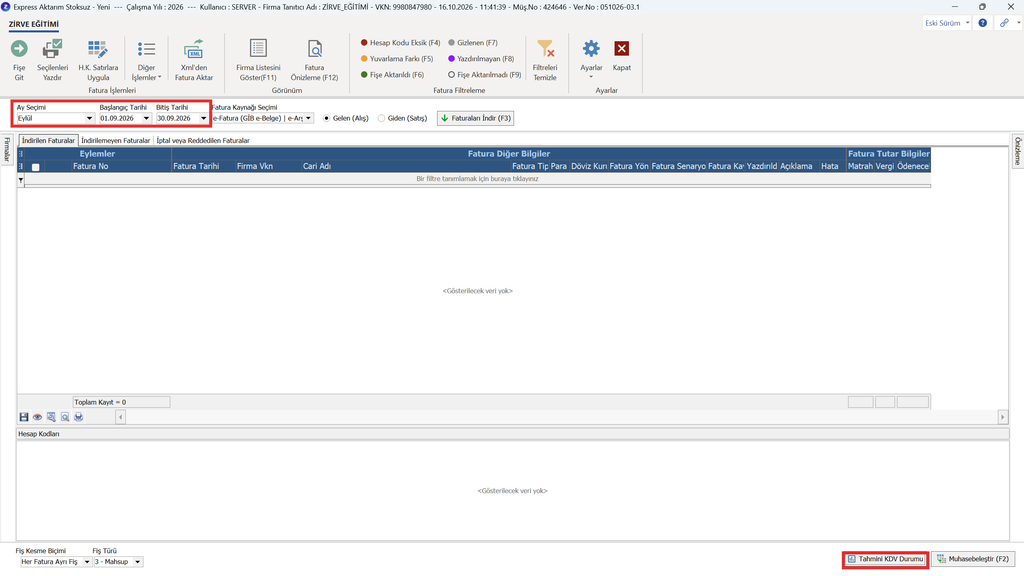1024x576 pixels.
Task: Open İptal veya Reddedilen Faturalar tab
Action: click(203, 140)
